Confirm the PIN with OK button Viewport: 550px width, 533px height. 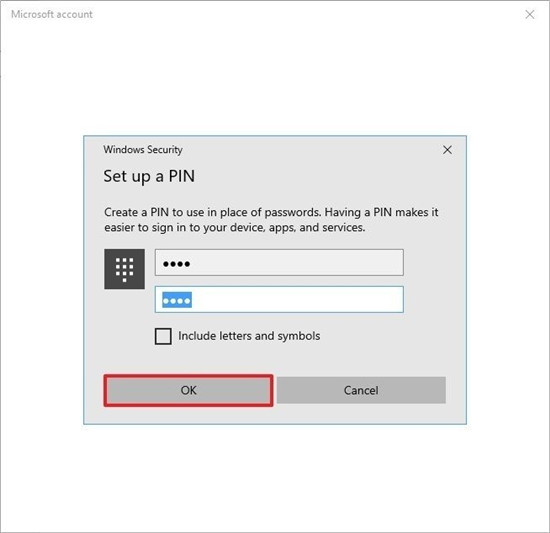click(x=188, y=390)
